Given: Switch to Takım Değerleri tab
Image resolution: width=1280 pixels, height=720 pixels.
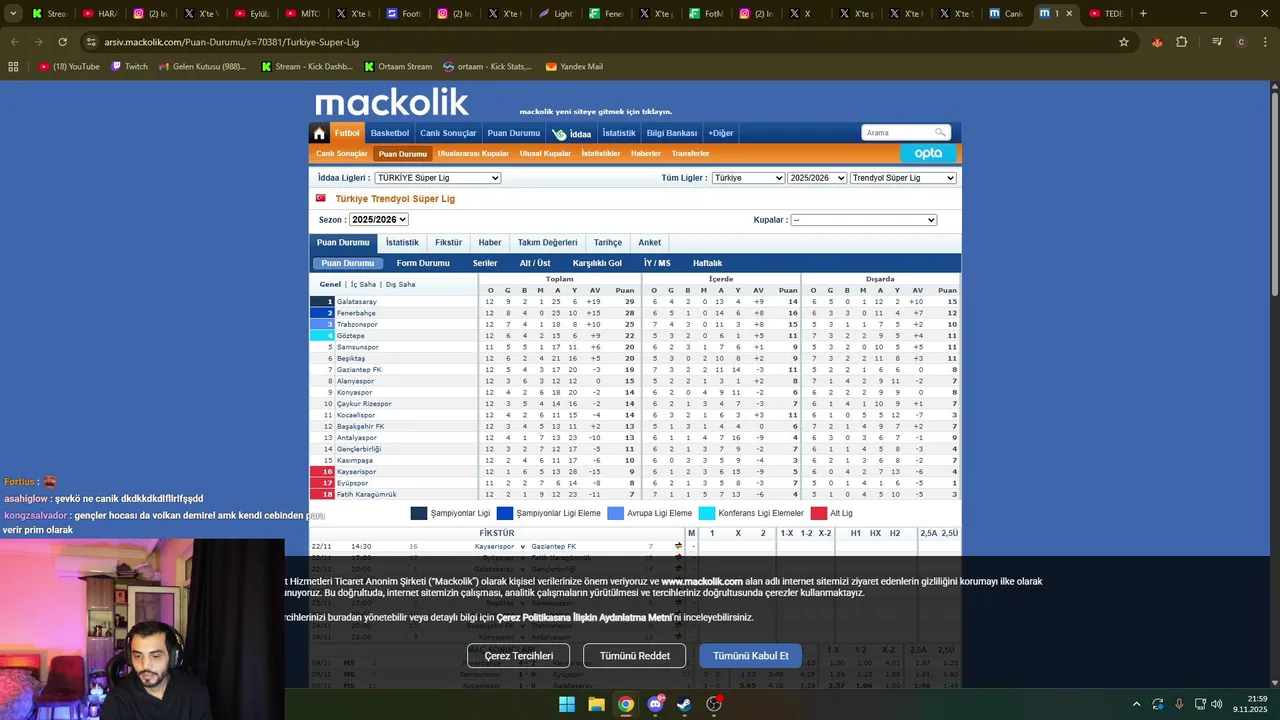Looking at the screenshot, I should tap(547, 242).
